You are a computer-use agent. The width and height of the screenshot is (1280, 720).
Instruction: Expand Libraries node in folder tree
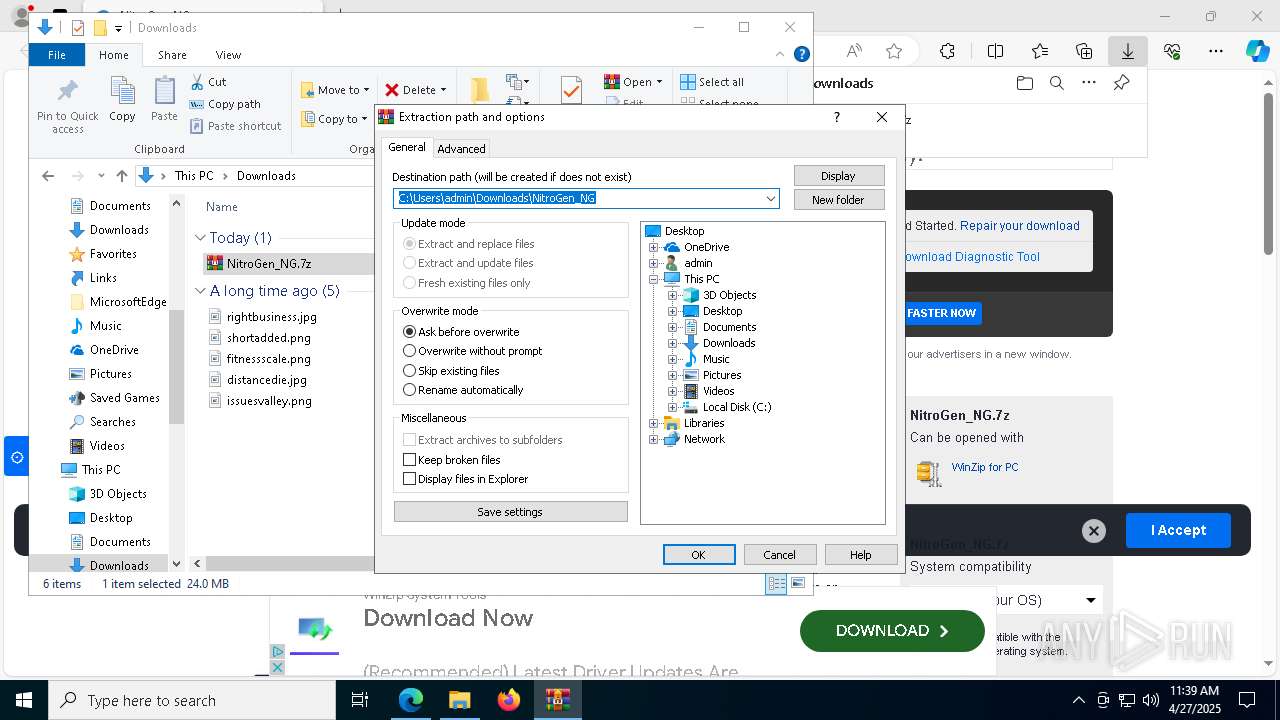coord(654,423)
